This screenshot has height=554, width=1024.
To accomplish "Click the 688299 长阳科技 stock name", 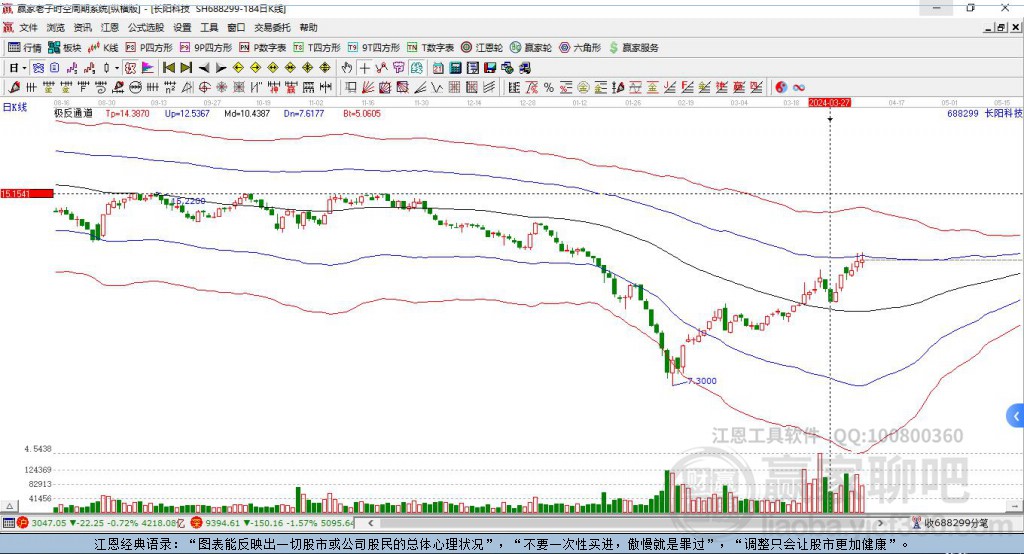I will [984, 113].
